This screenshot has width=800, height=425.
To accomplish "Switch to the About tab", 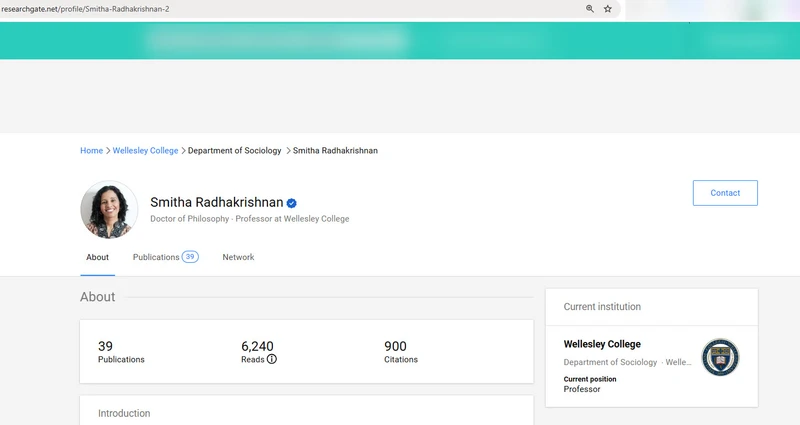I will (x=97, y=257).
